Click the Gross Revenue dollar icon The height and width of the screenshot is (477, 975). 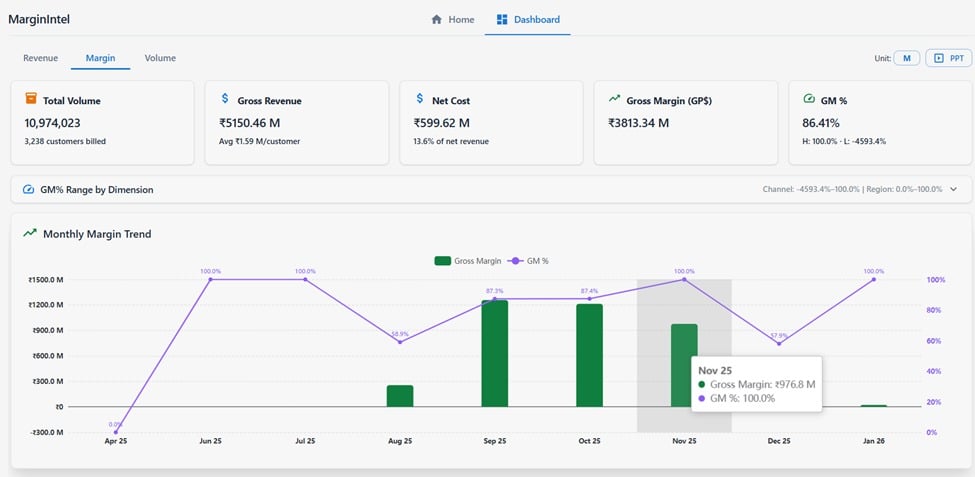coord(226,99)
